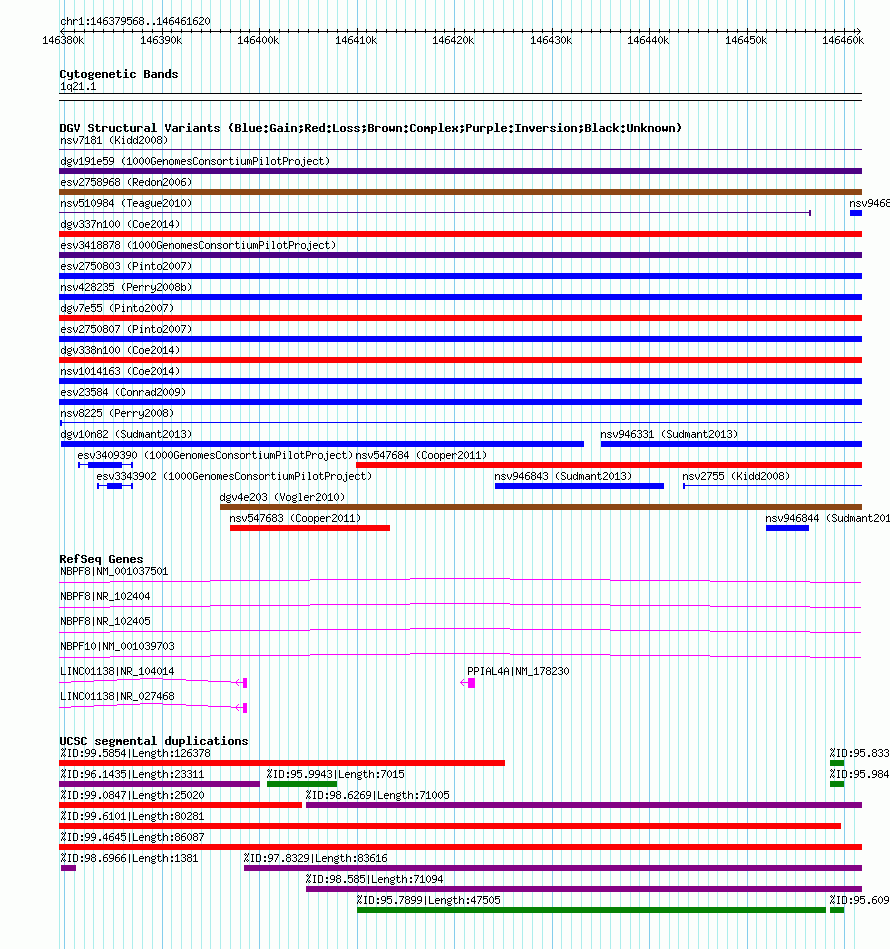Image resolution: width=890 pixels, height=949 pixels.
Task: Select the dgv191e59 purple inversion bar
Action: pyautogui.click(x=460, y=171)
